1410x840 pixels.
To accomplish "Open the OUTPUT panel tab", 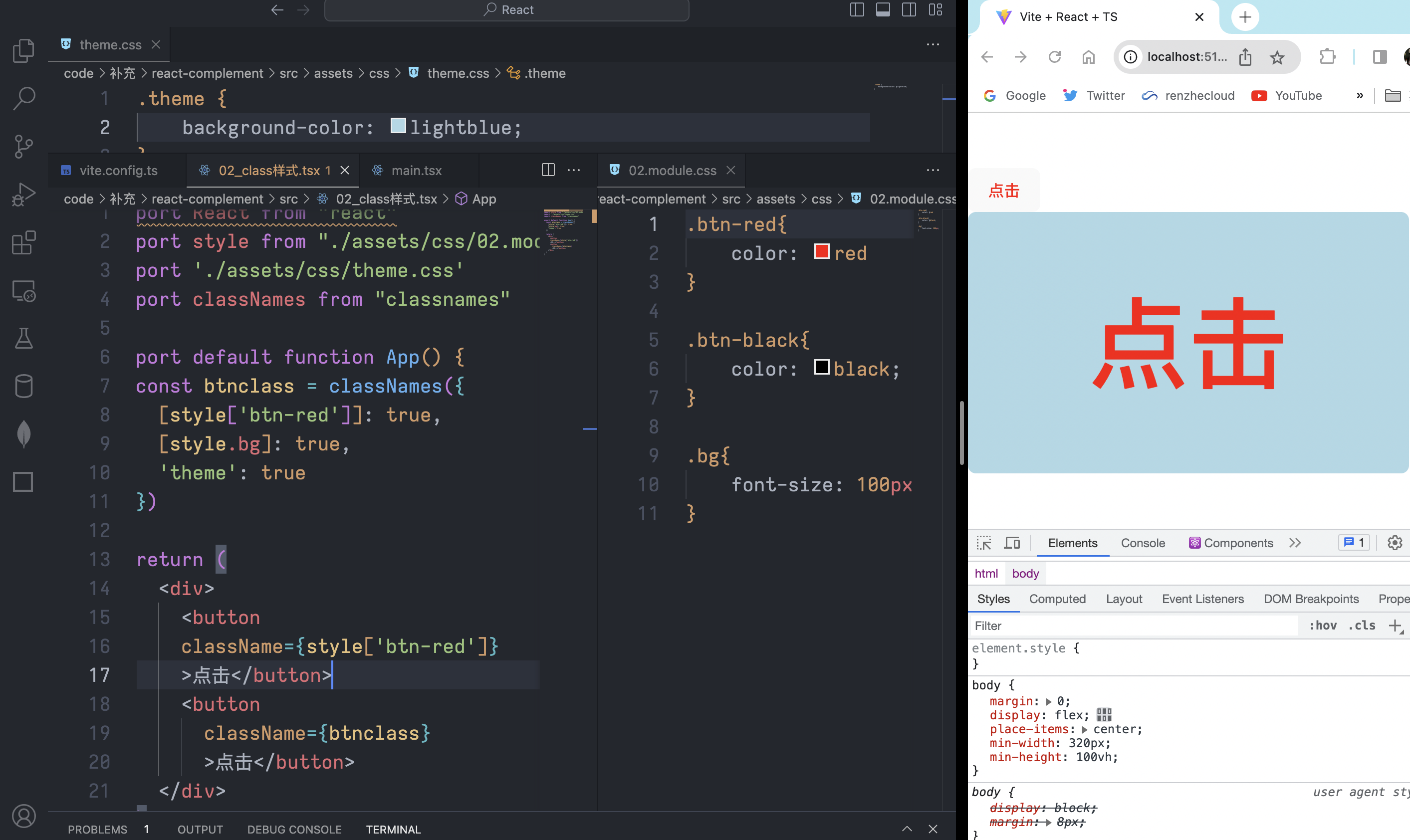I will [201, 829].
